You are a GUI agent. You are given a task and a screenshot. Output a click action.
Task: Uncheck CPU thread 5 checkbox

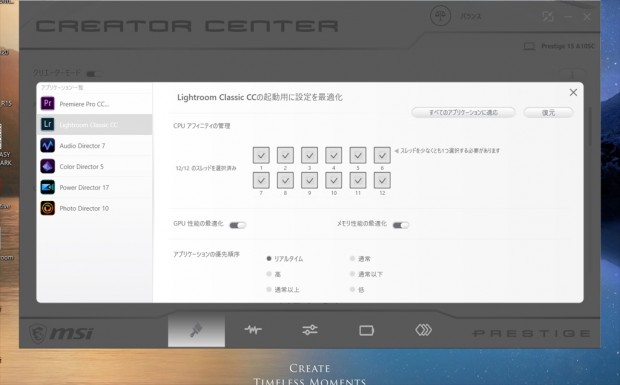click(x=358, y=155)
